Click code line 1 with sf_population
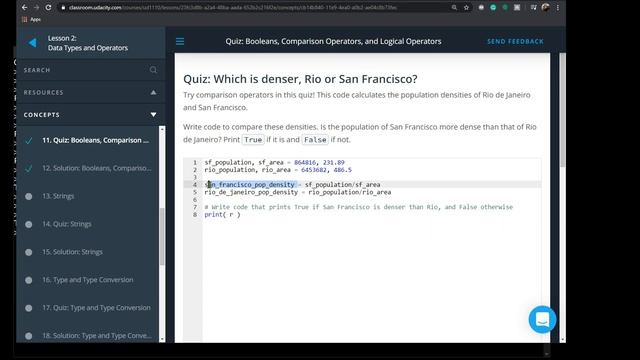This screenshot has width=640, height=360. pyautogui.click(x=274, y=162)
